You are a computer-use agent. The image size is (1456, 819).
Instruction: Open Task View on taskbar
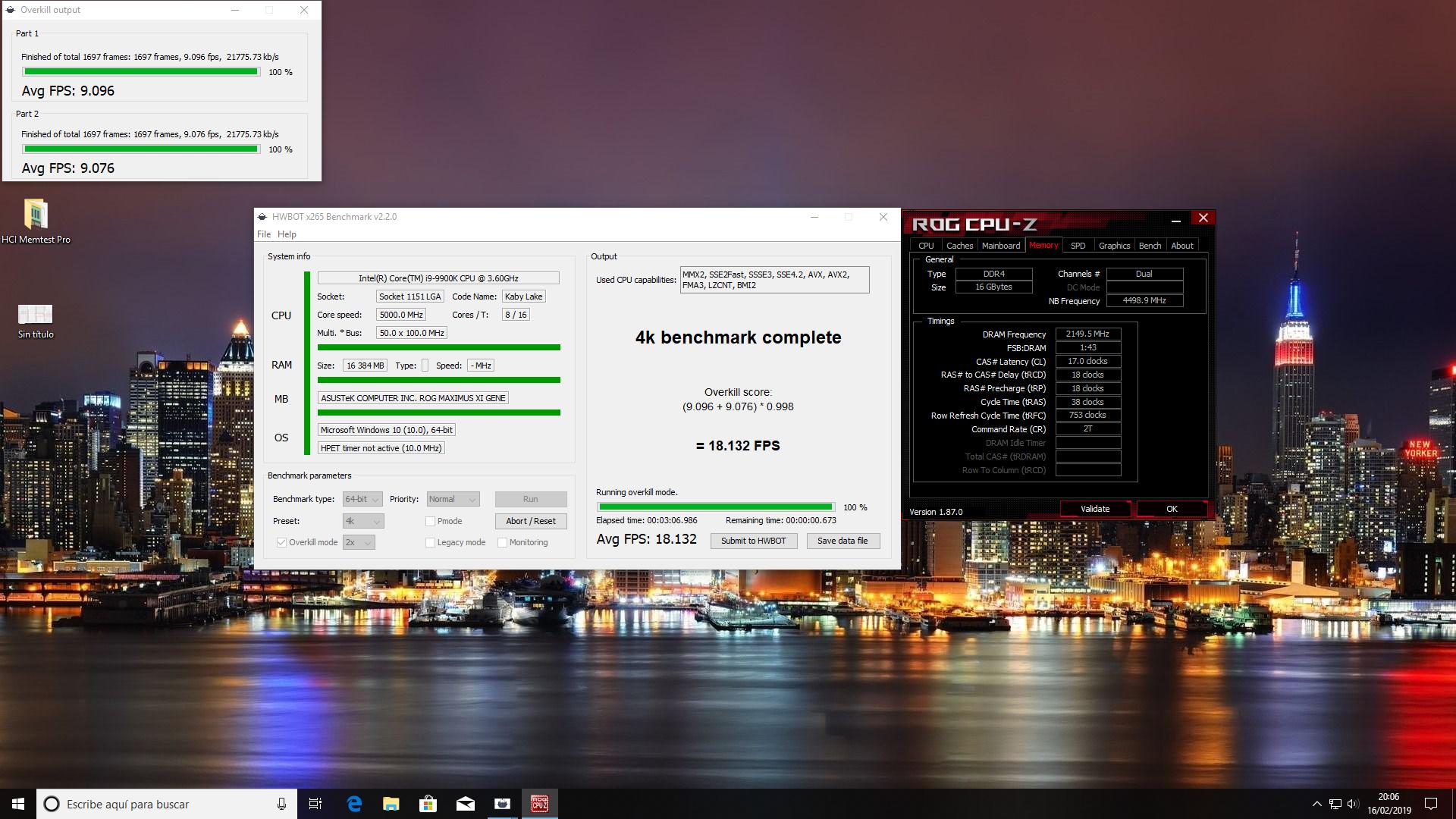pyautogui.click(x=315, y=804)
